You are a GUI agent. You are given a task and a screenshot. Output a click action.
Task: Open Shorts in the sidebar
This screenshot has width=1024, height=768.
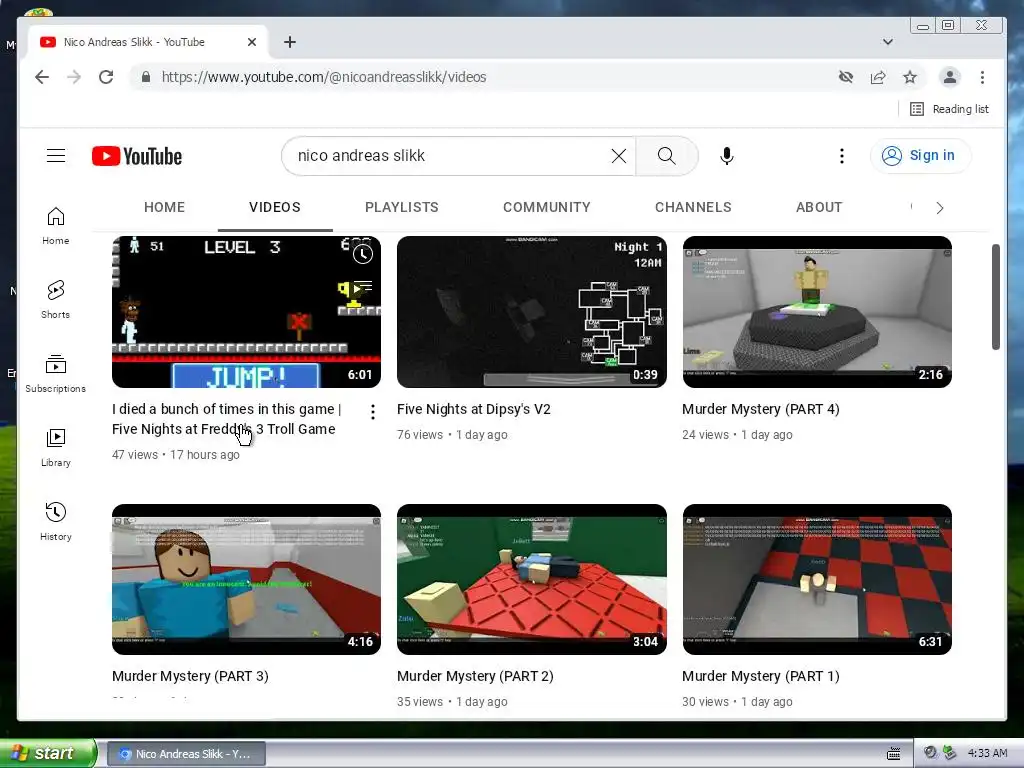coord(56,300)
